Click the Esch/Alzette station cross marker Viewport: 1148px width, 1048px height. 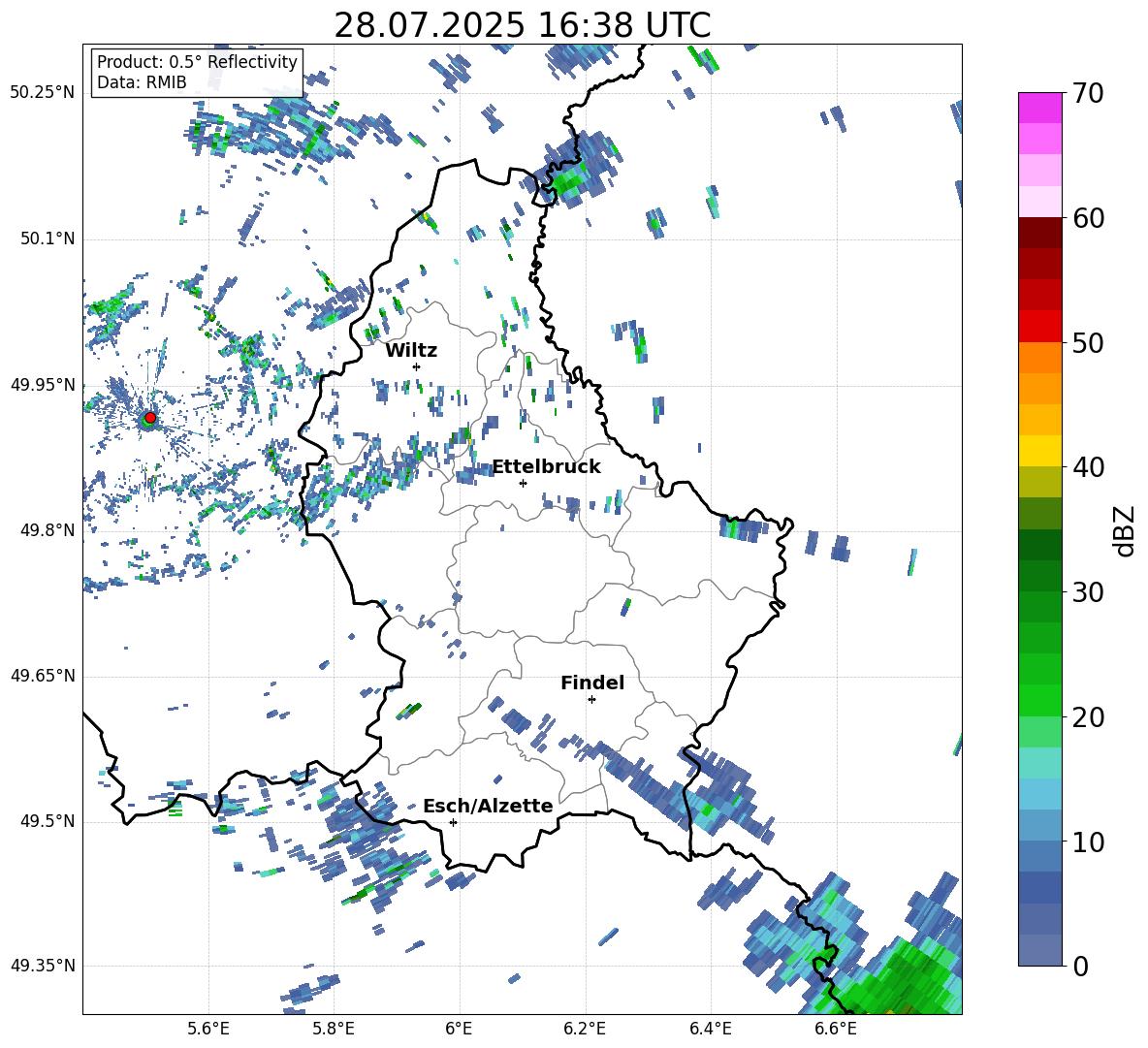tap(453, 822)
